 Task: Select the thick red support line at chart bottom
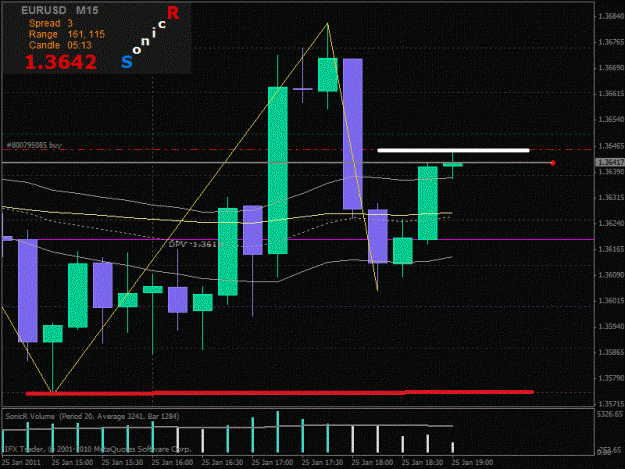[279, 393]
